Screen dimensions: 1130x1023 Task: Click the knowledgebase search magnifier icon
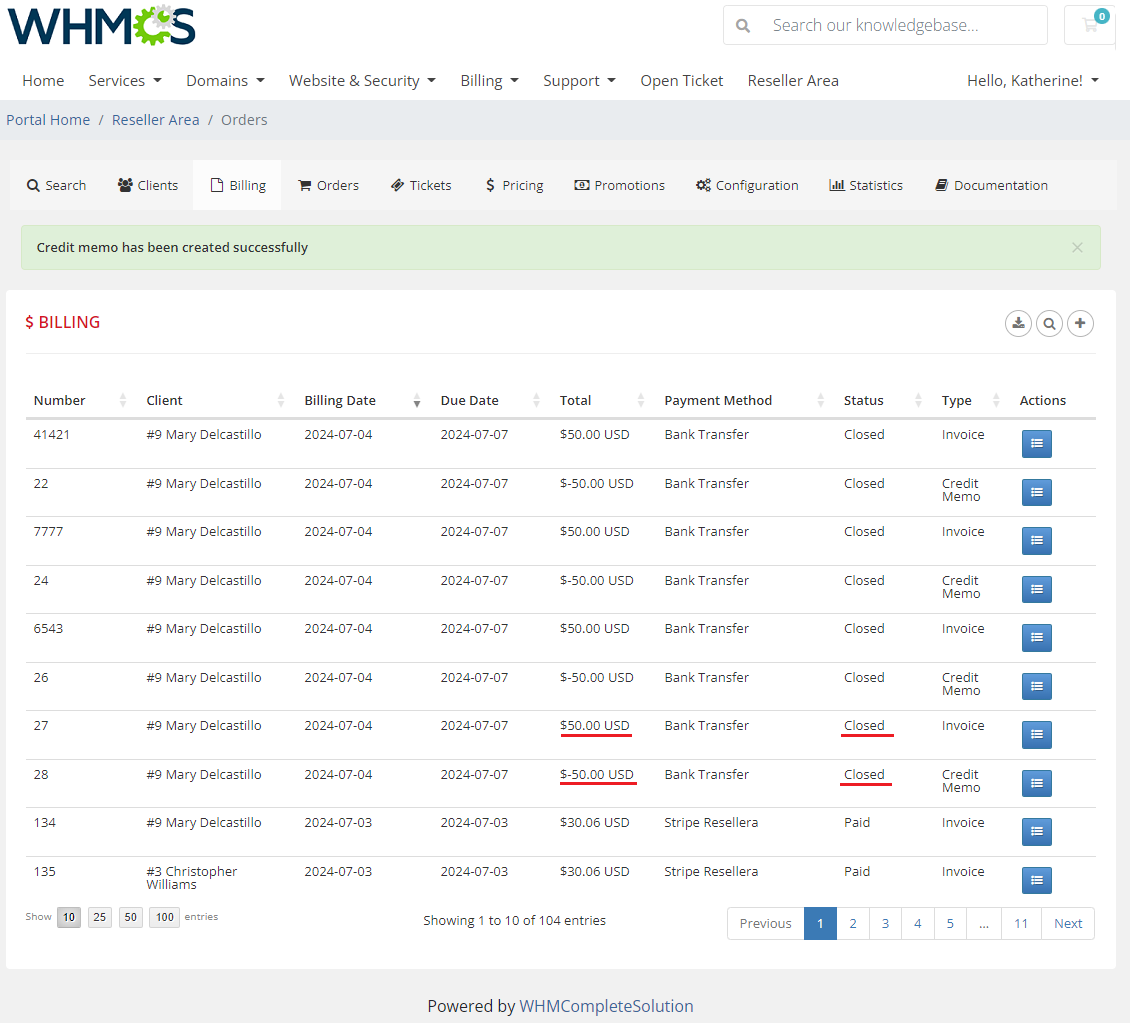click(743, 26)
